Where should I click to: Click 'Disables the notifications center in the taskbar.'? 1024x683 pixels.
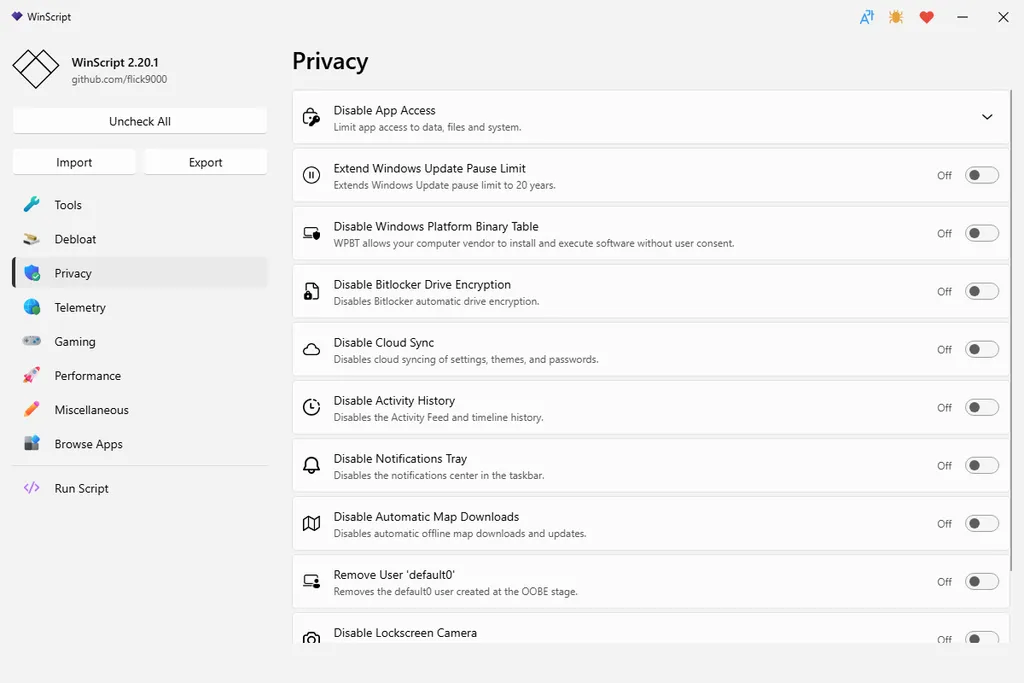[439, 476]
